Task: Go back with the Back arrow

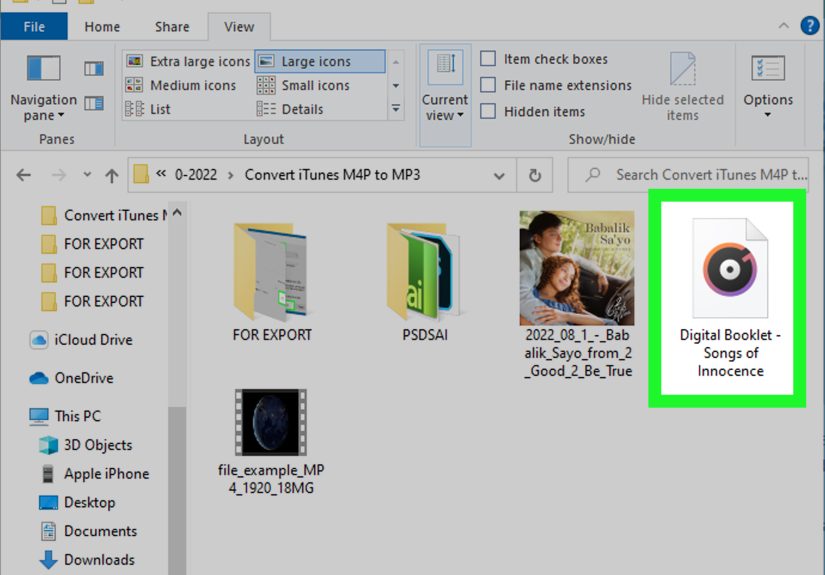Action: 24,175
